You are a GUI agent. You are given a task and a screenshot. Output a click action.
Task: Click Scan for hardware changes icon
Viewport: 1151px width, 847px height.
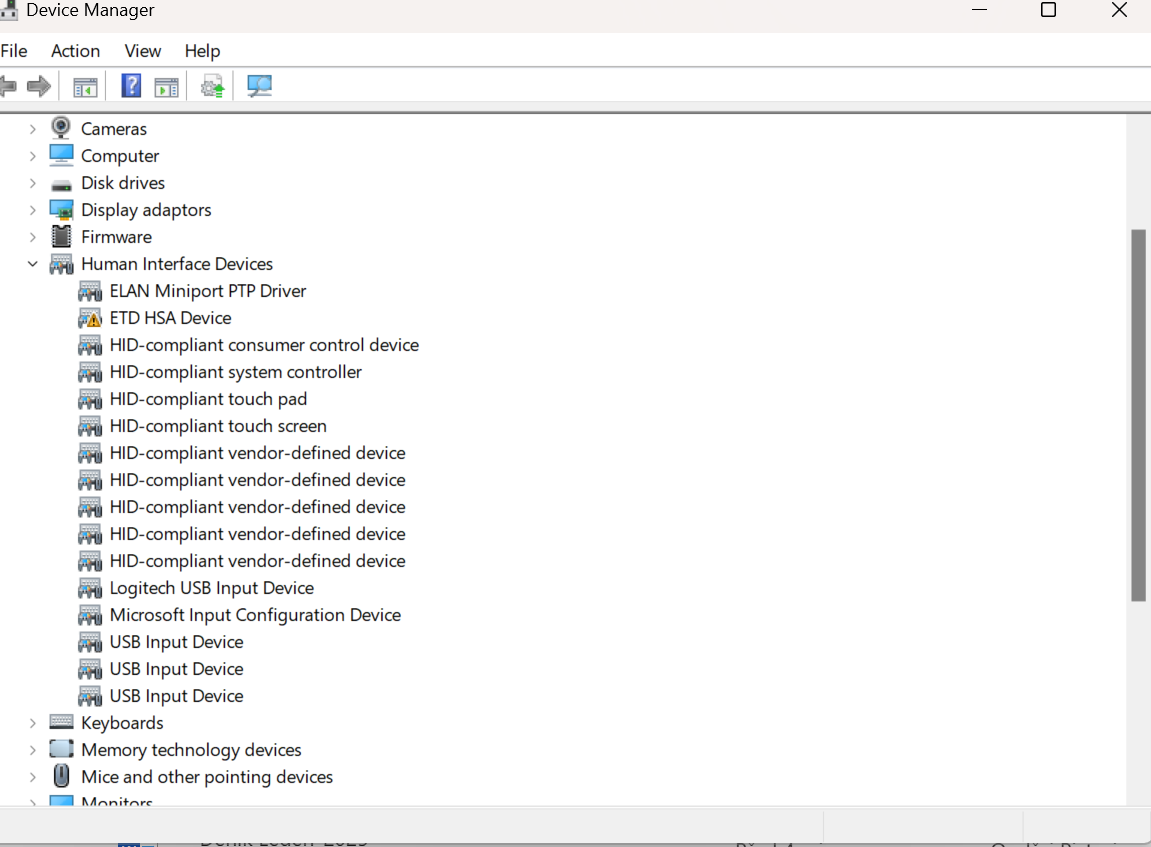[x=259, y=87]
